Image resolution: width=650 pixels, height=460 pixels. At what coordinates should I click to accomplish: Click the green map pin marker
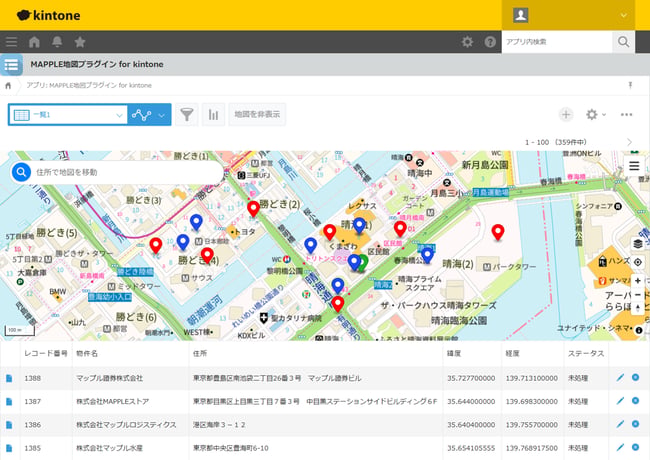click(364, 262)
